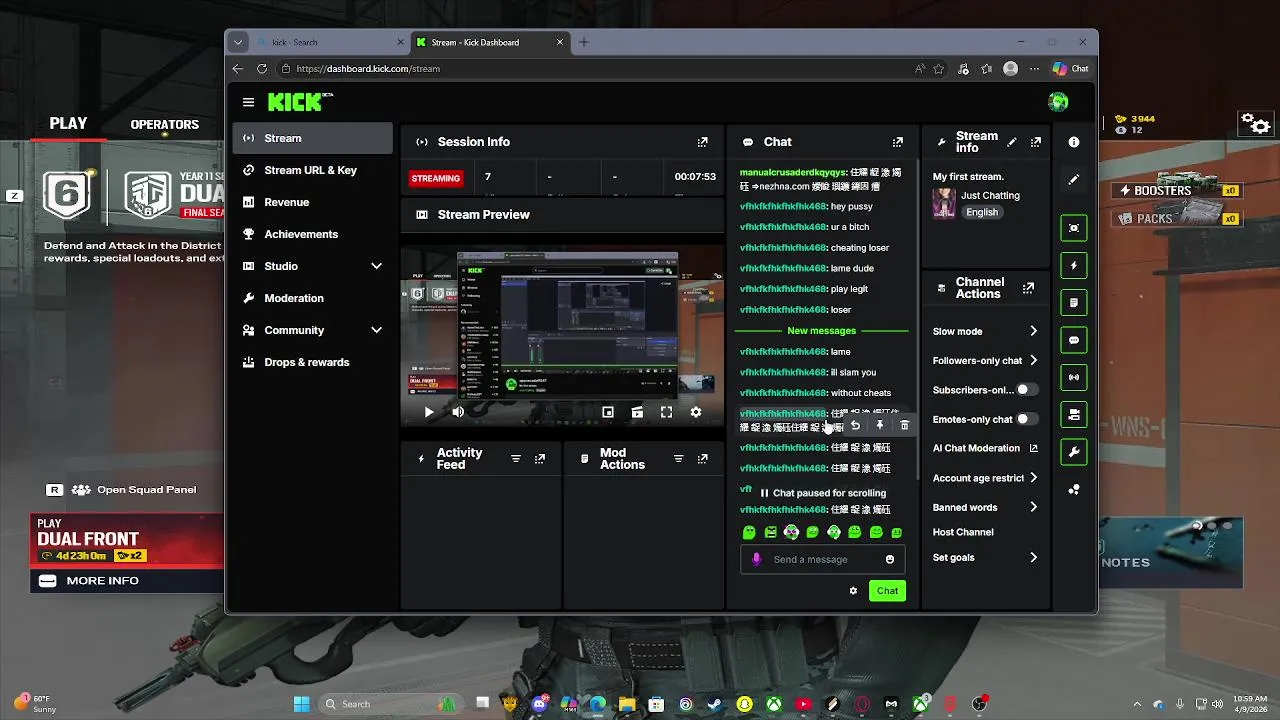The height and width of the screenshot is (720, 1280).
Task: Toggle Emotes-only chat switch
Action: (1027, 419)
